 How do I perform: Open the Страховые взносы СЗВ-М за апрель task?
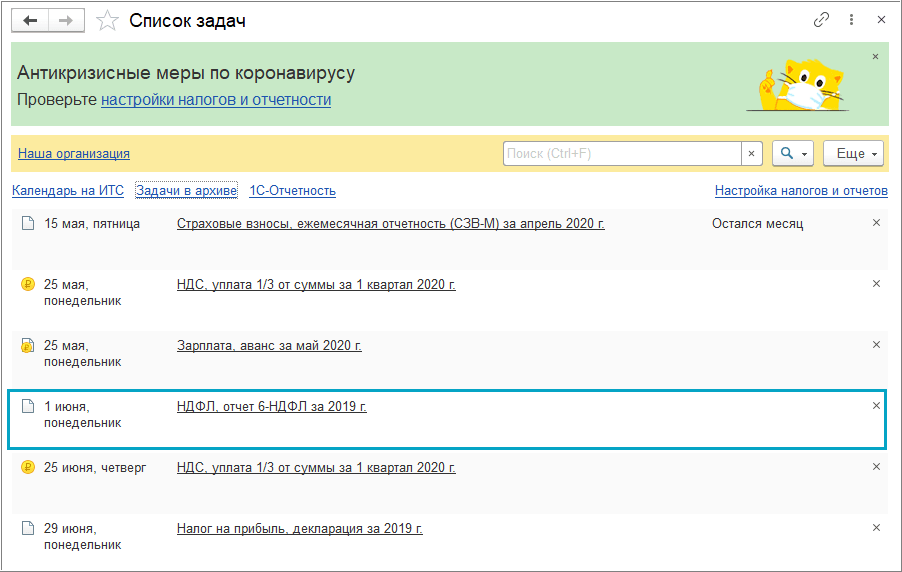391,224
